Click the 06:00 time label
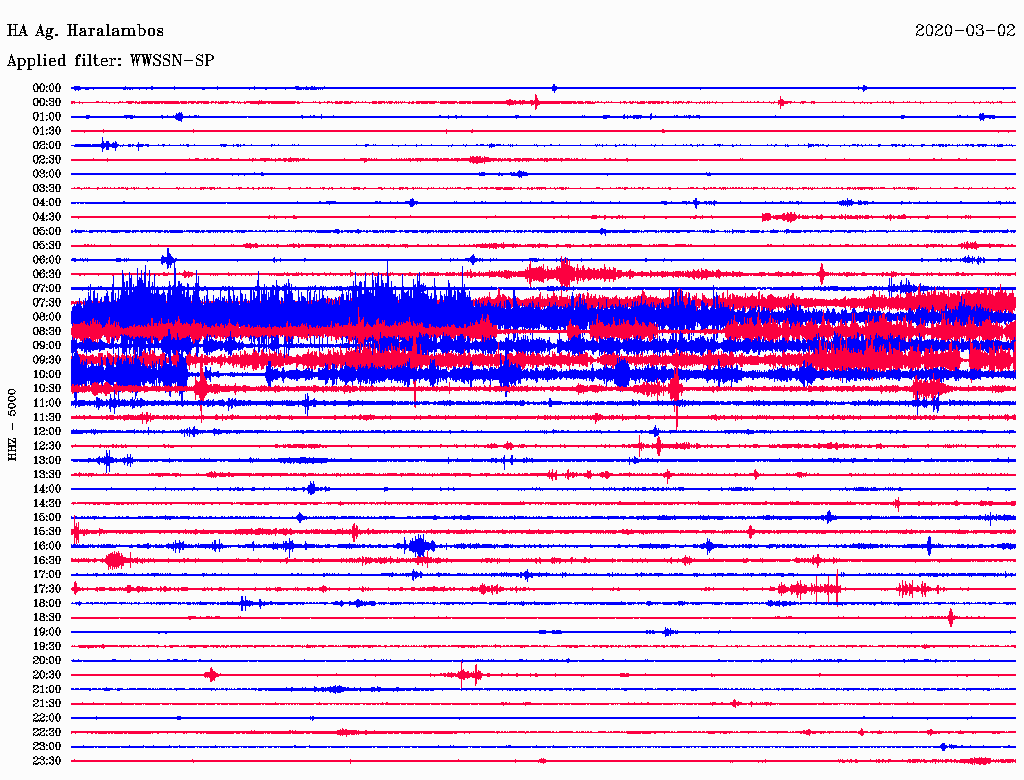1024x780 pixels. point(47,260)
